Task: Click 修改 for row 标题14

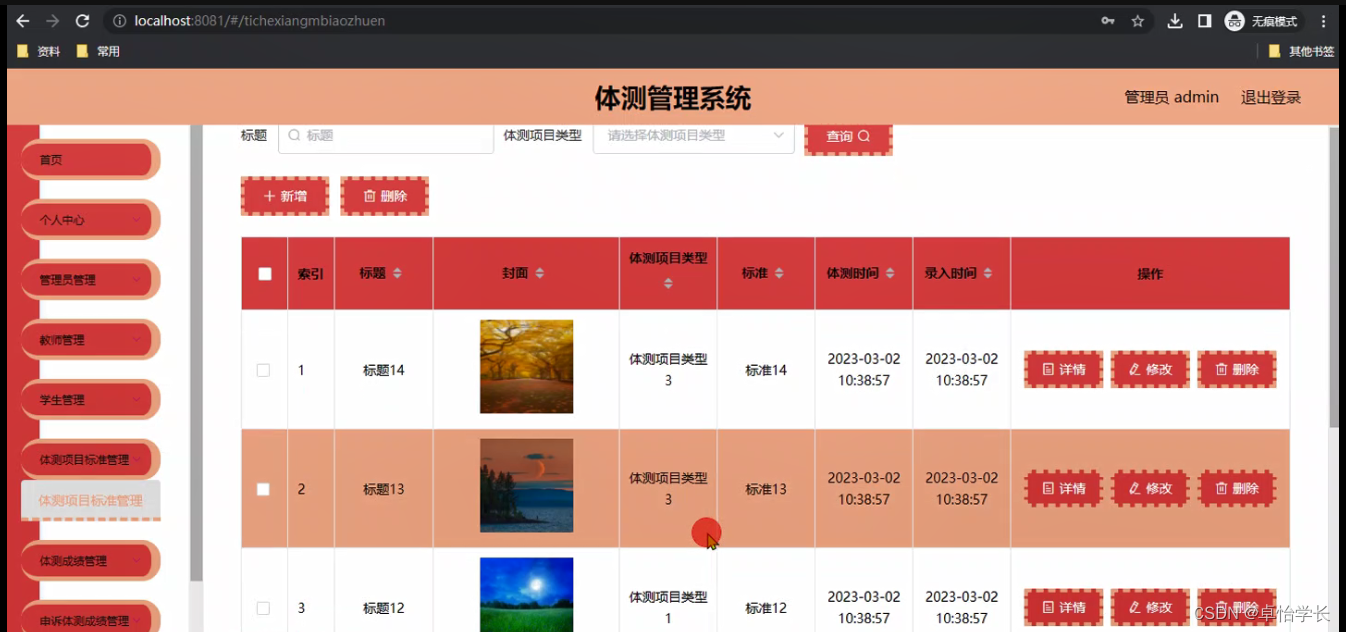Action: (1151, 369)
